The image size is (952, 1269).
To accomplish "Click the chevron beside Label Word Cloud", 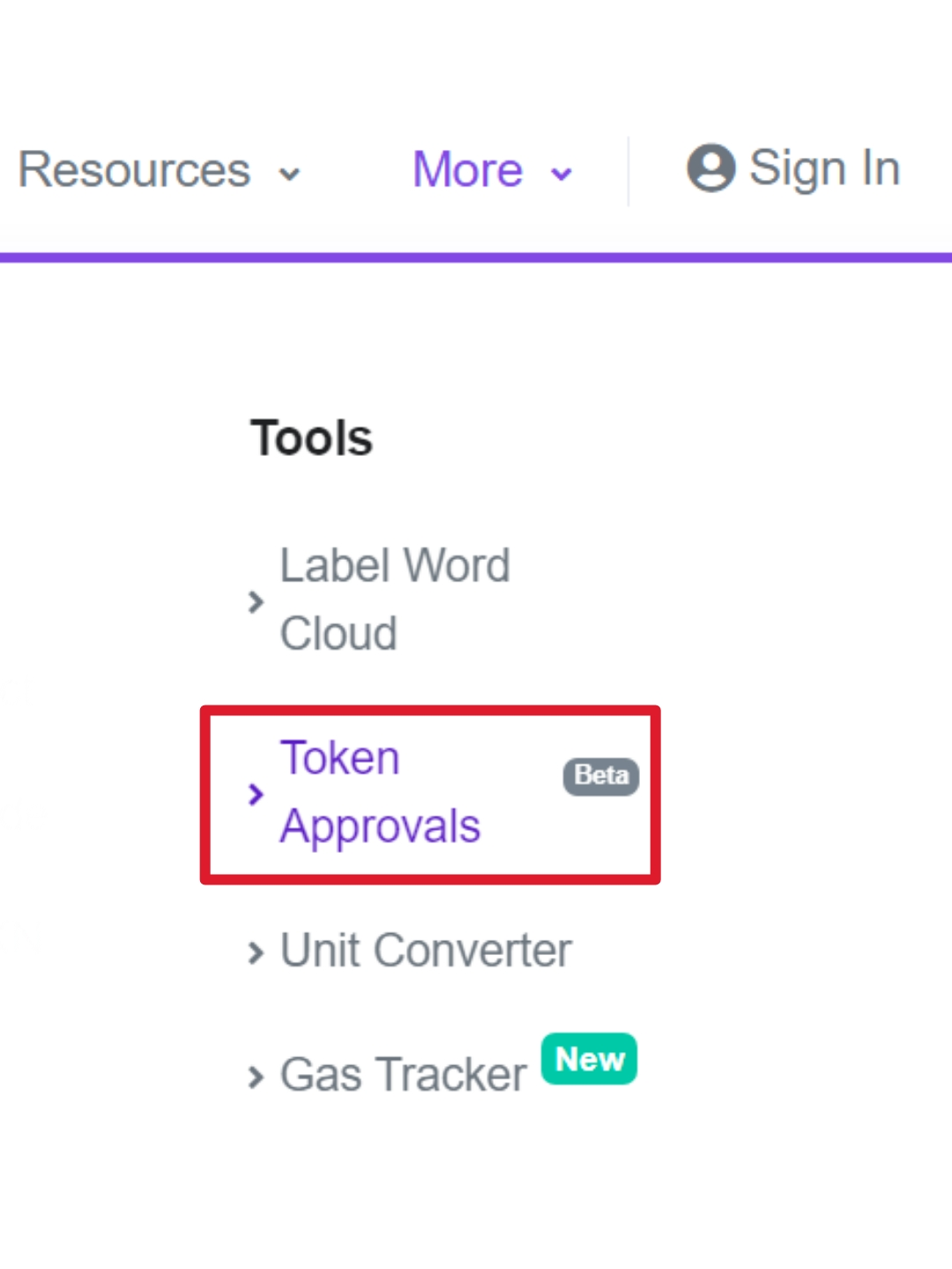I will pos(256,602).
